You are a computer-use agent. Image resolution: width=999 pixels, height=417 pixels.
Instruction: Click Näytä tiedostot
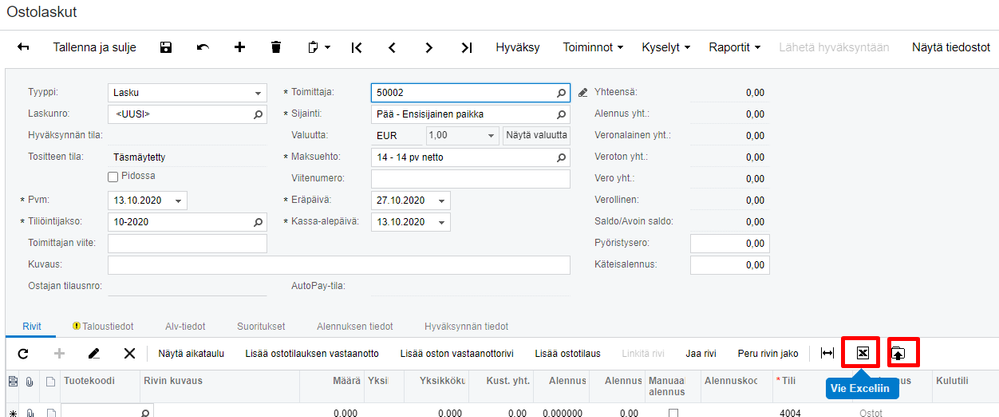[x=951, y=47]
